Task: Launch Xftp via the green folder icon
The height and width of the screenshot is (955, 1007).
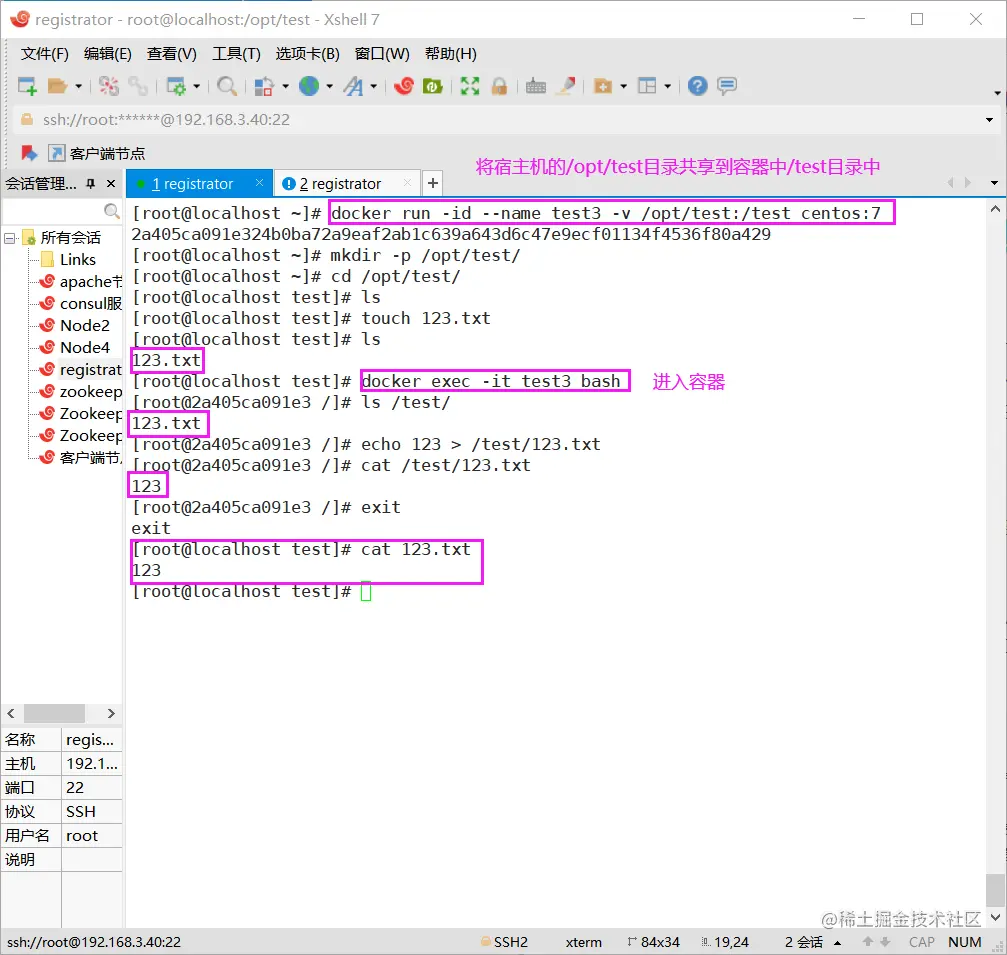Action: tap(432, 85)
